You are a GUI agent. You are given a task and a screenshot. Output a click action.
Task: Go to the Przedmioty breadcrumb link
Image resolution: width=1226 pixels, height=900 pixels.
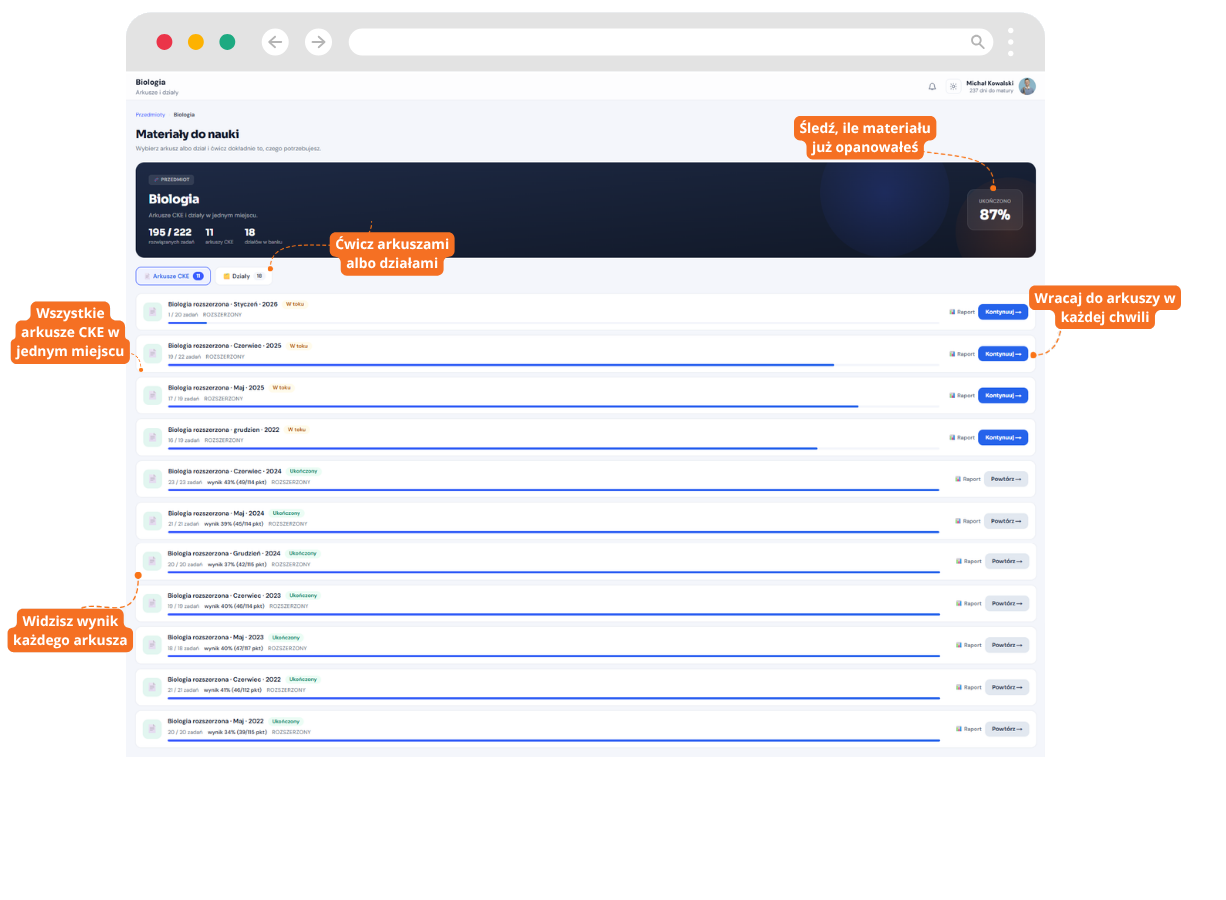click(x=151, y=115)
